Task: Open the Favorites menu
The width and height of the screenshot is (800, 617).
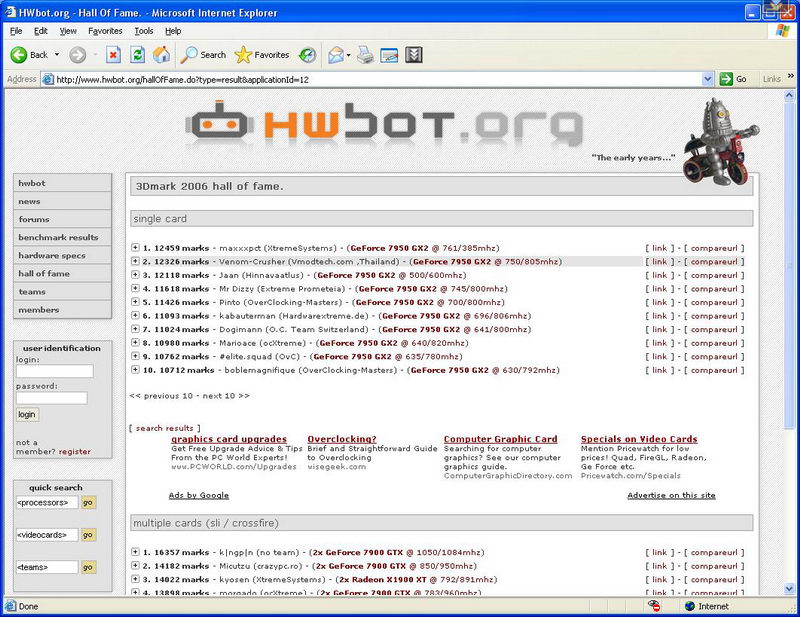Action: pyautogui.click(x=105, y=31)
